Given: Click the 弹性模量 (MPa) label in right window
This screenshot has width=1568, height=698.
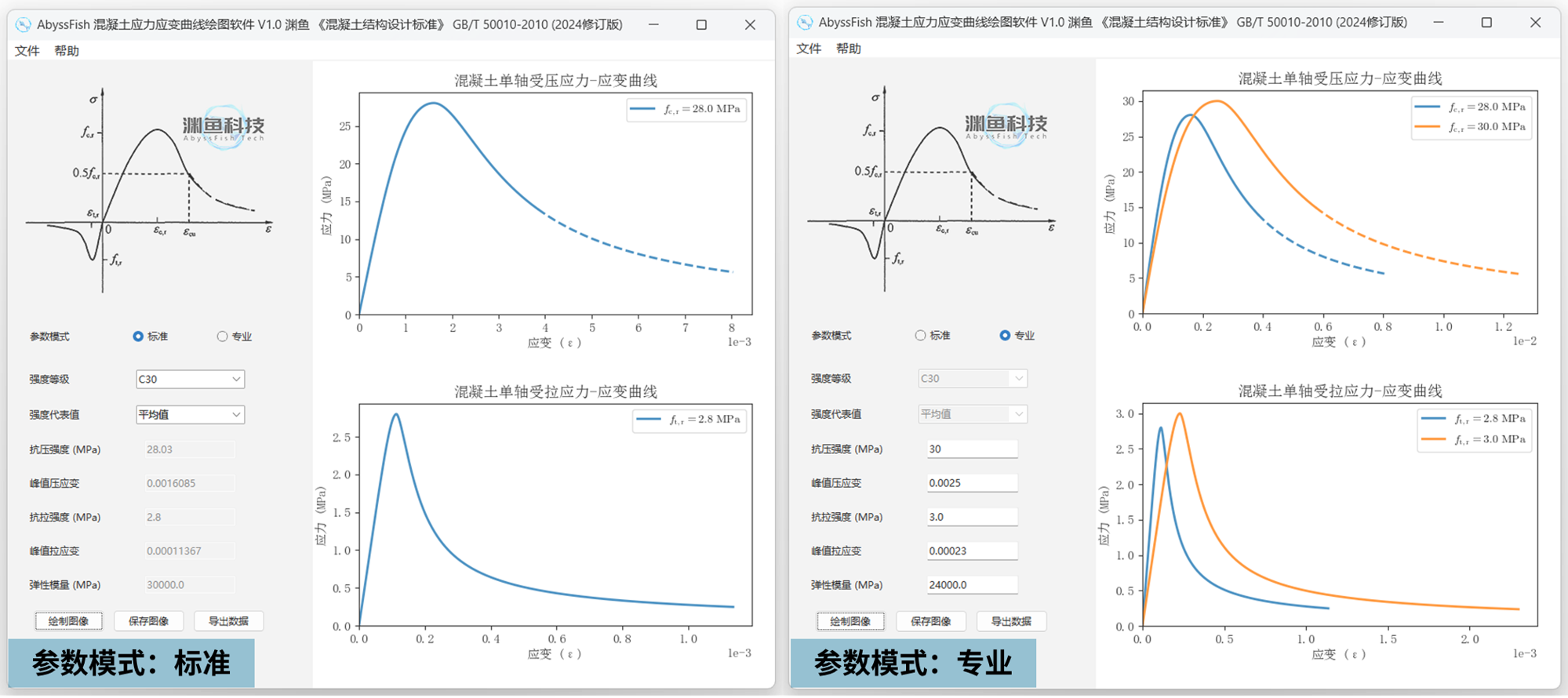Looking at the screenshot, I should coord(846,585).
